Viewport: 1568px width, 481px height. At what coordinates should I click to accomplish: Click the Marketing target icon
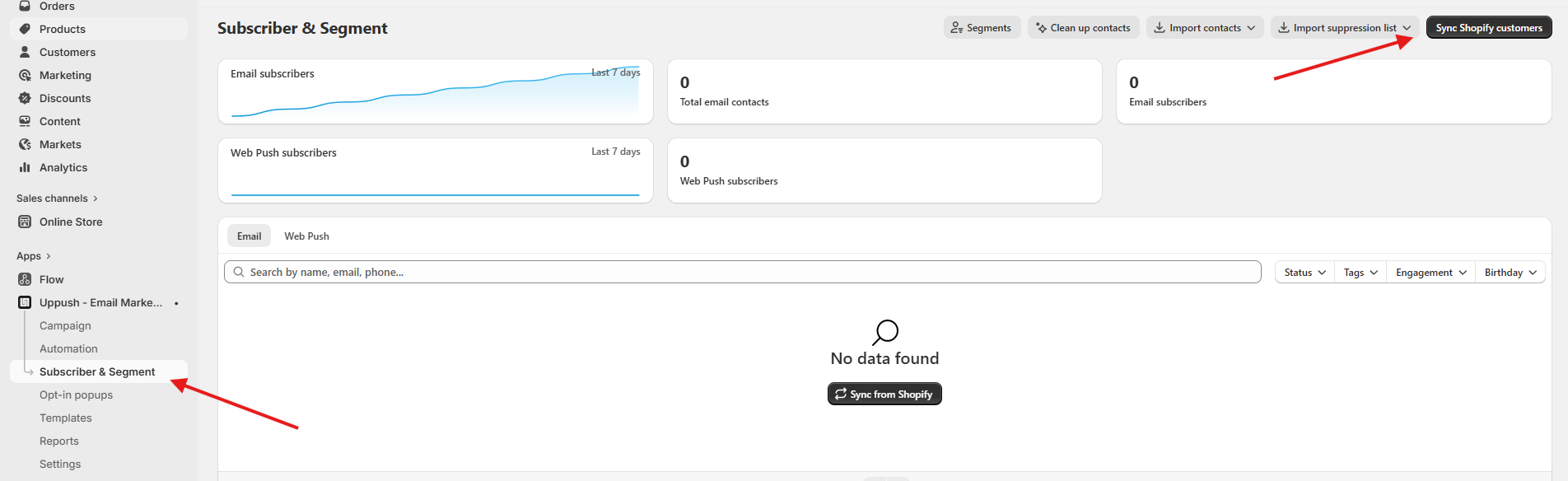pos(25,75)
